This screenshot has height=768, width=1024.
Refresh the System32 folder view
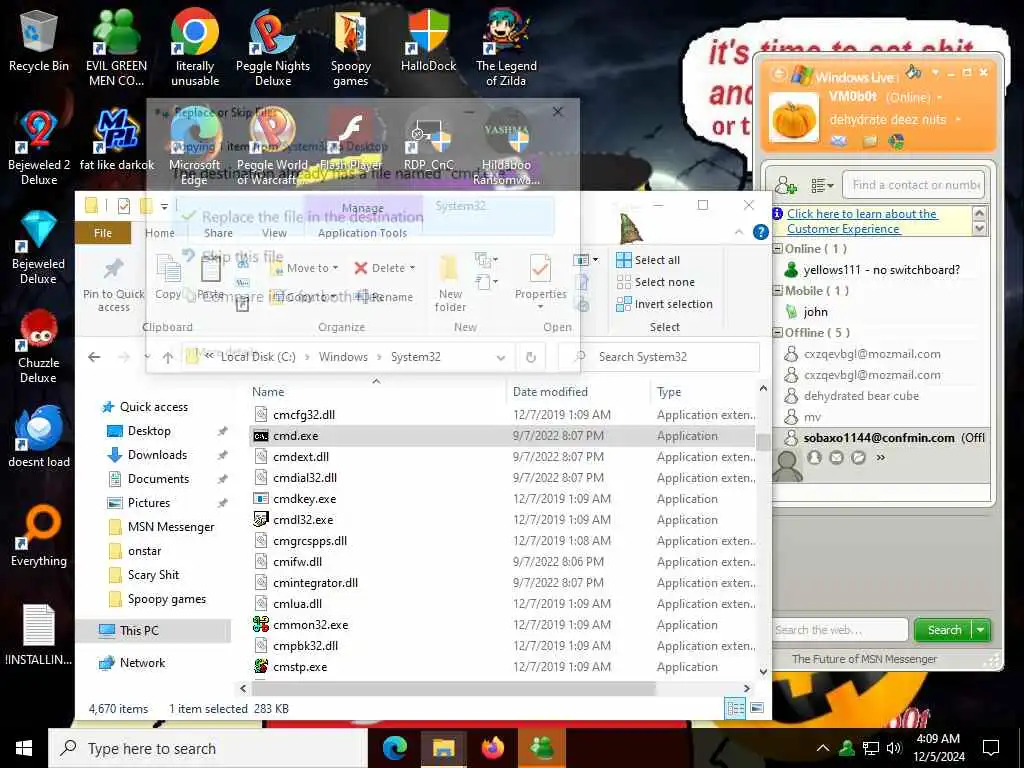(531, 357)
